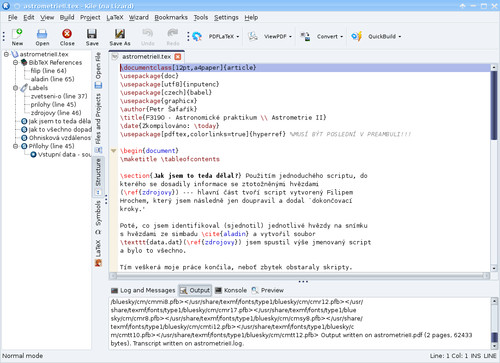Collapse the astrometrieII.tex tree root

pyautogui.click(x=6, y=54)
